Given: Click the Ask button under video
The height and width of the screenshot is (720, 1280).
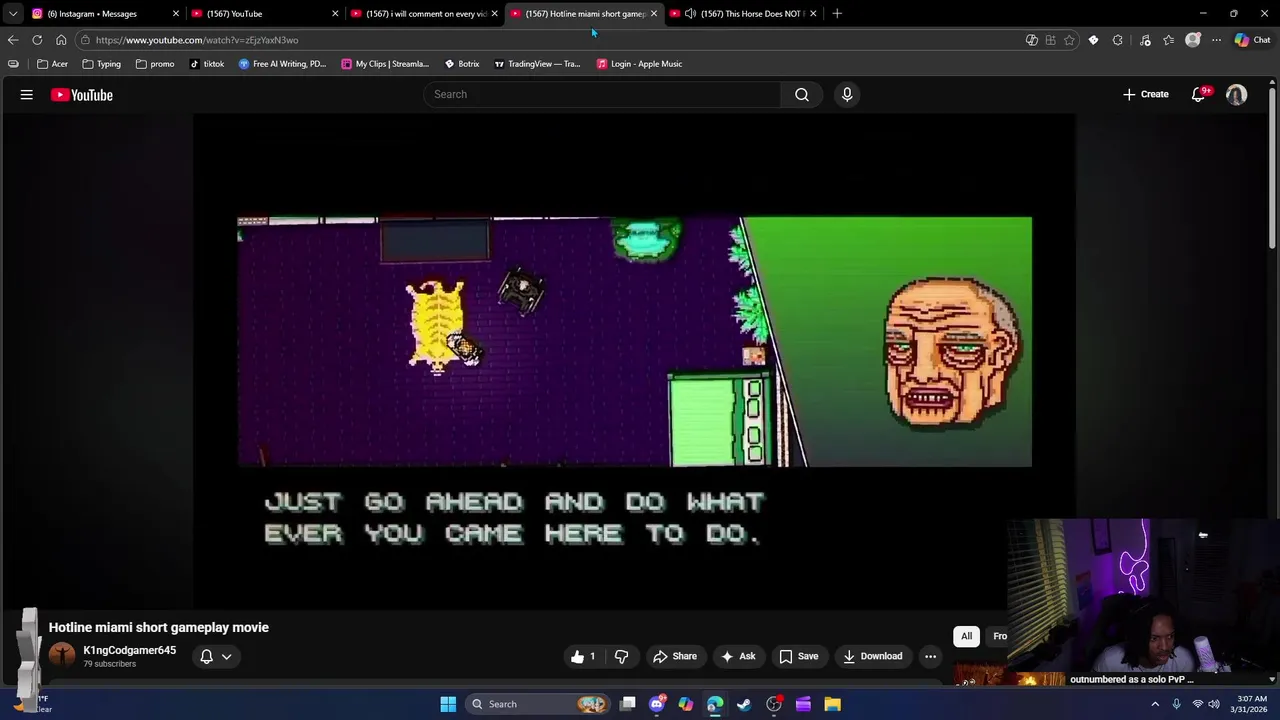Looking at the screenshot, I should tap(738, 656).
